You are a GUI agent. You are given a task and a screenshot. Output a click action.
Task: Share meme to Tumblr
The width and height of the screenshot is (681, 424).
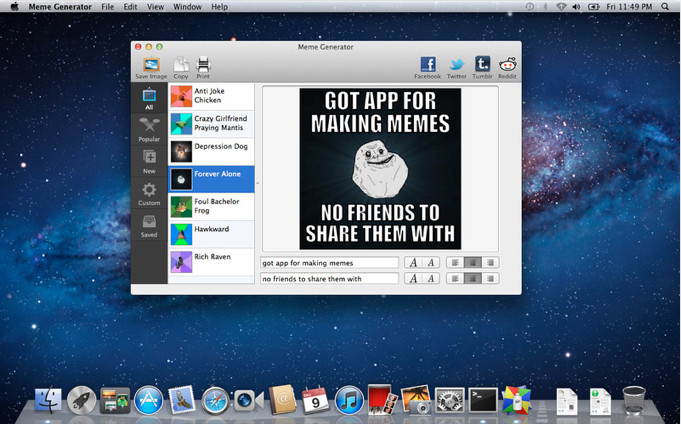(482, 68)
